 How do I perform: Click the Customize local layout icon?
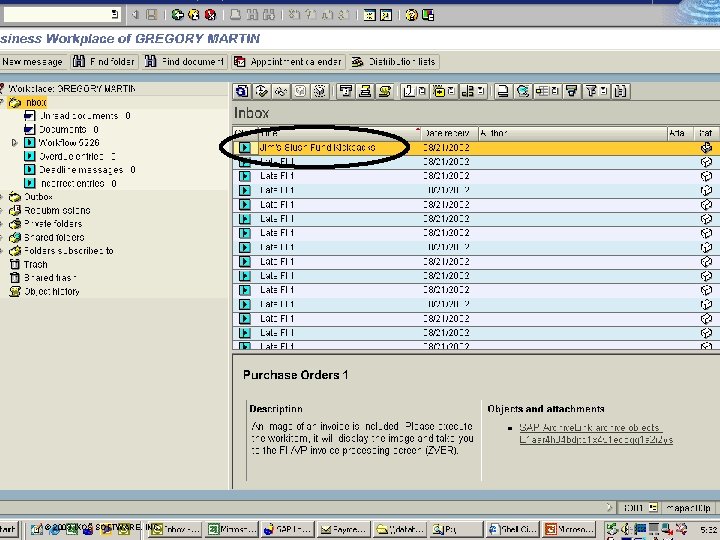pyautogui.click(x=428, y=15)
